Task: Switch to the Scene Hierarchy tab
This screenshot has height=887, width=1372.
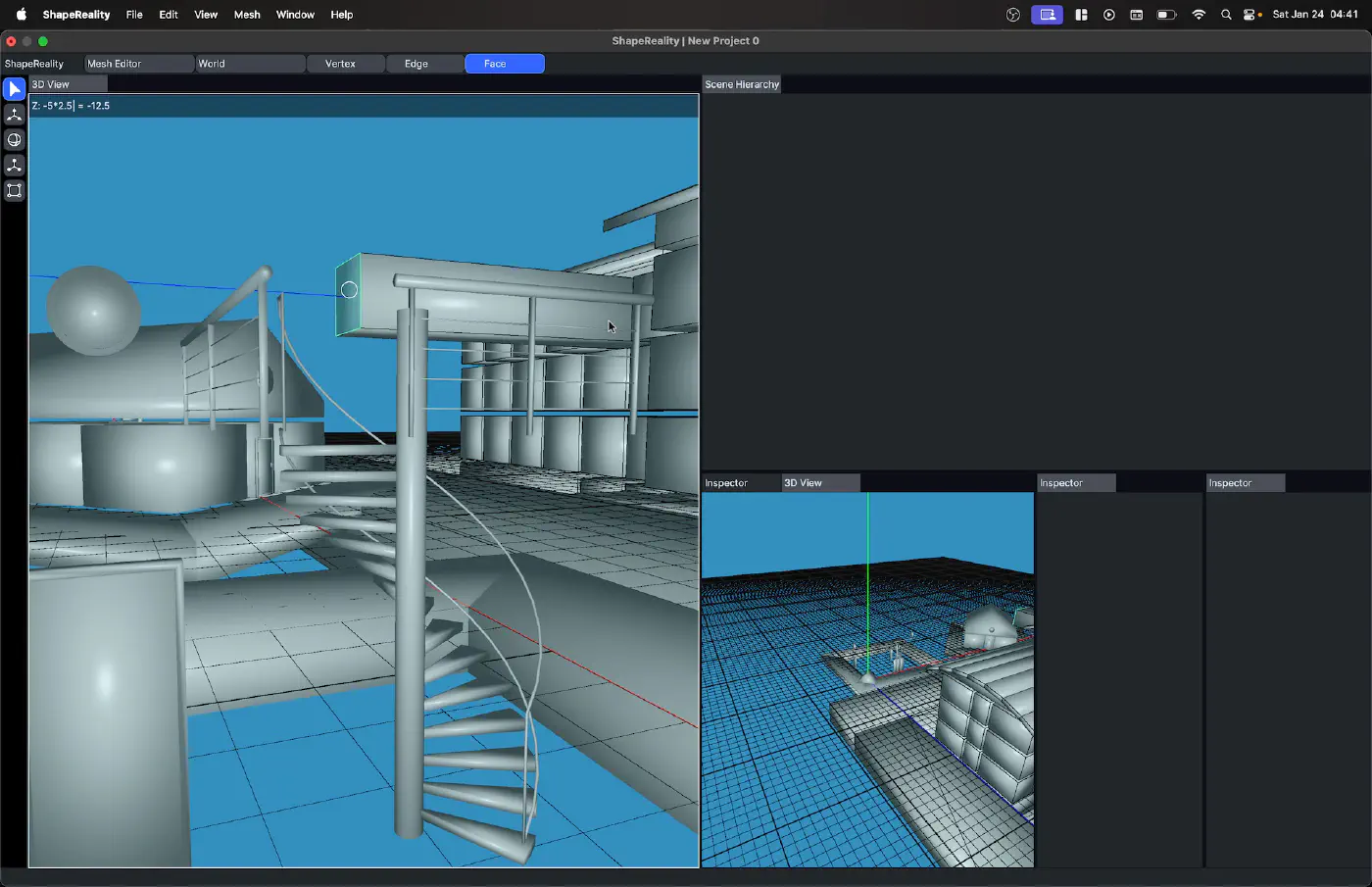Action: [742, 85]
